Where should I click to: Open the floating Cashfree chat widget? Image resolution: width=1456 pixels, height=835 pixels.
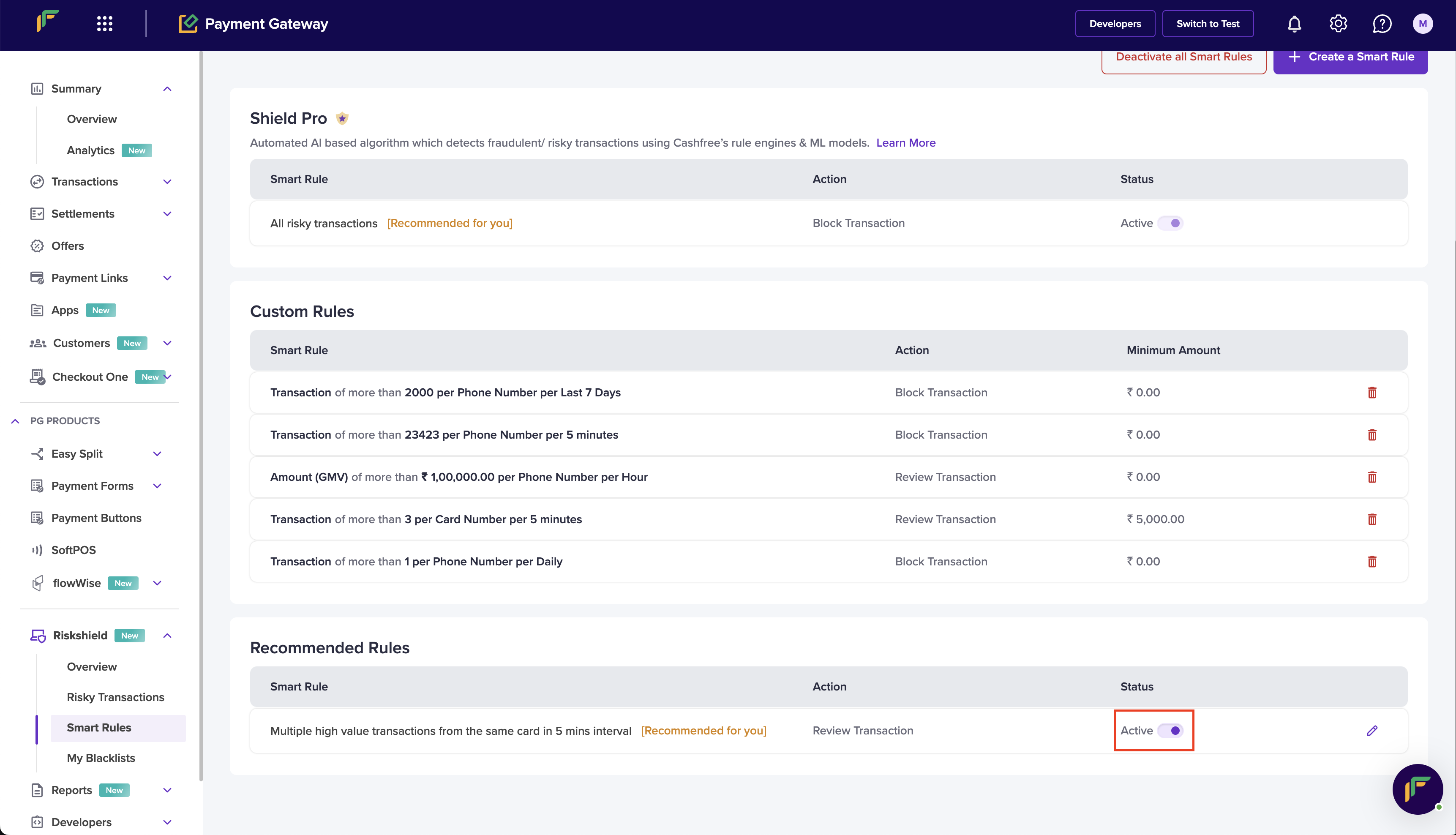coord(1417,789)
